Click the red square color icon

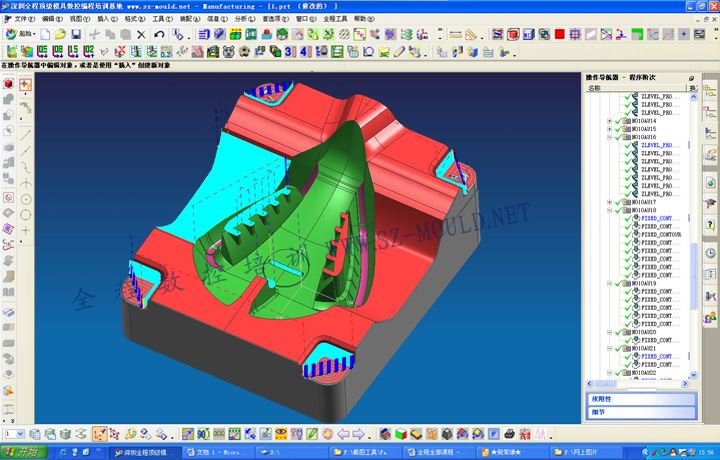click(x=559, y=34)
